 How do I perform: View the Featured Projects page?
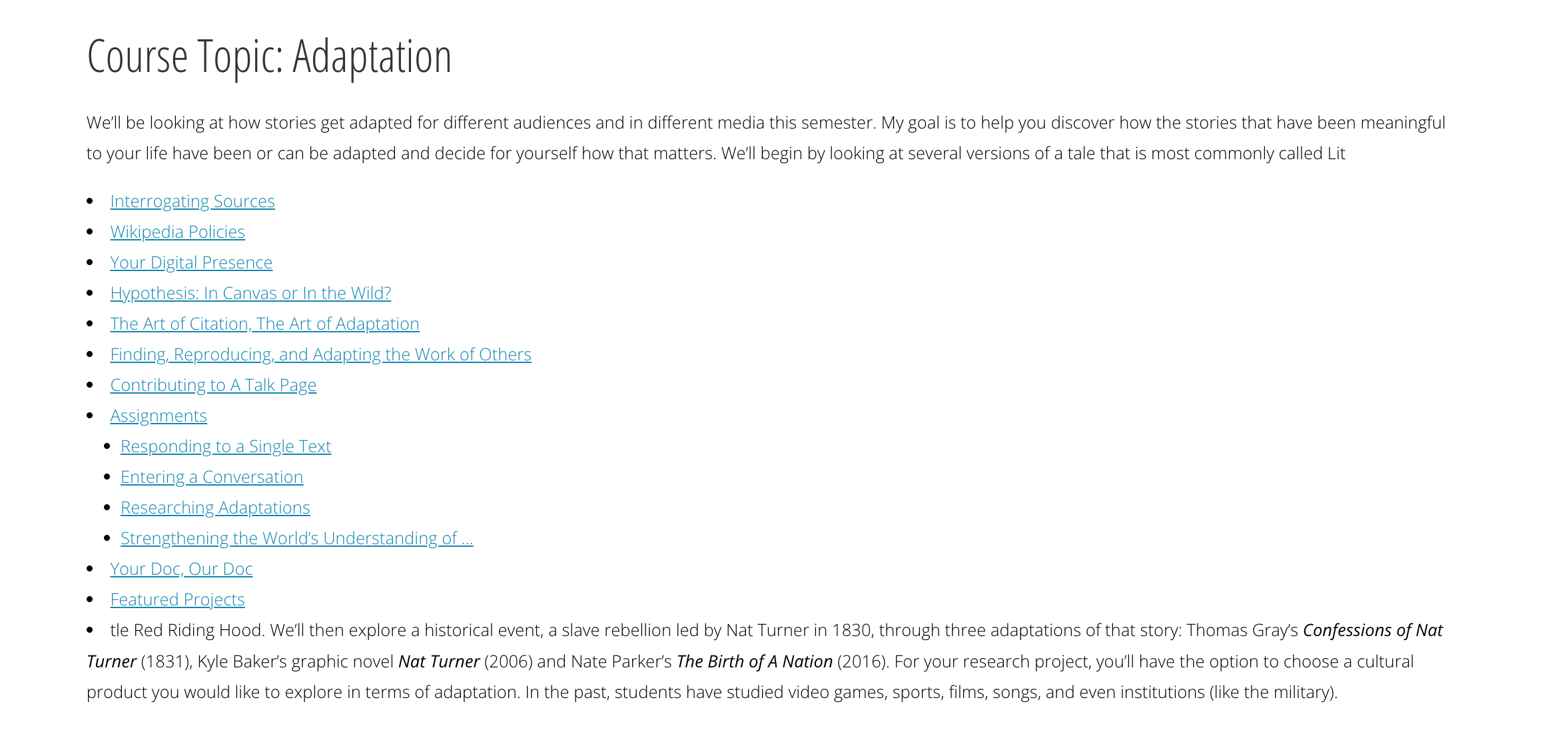pos(177,599)
